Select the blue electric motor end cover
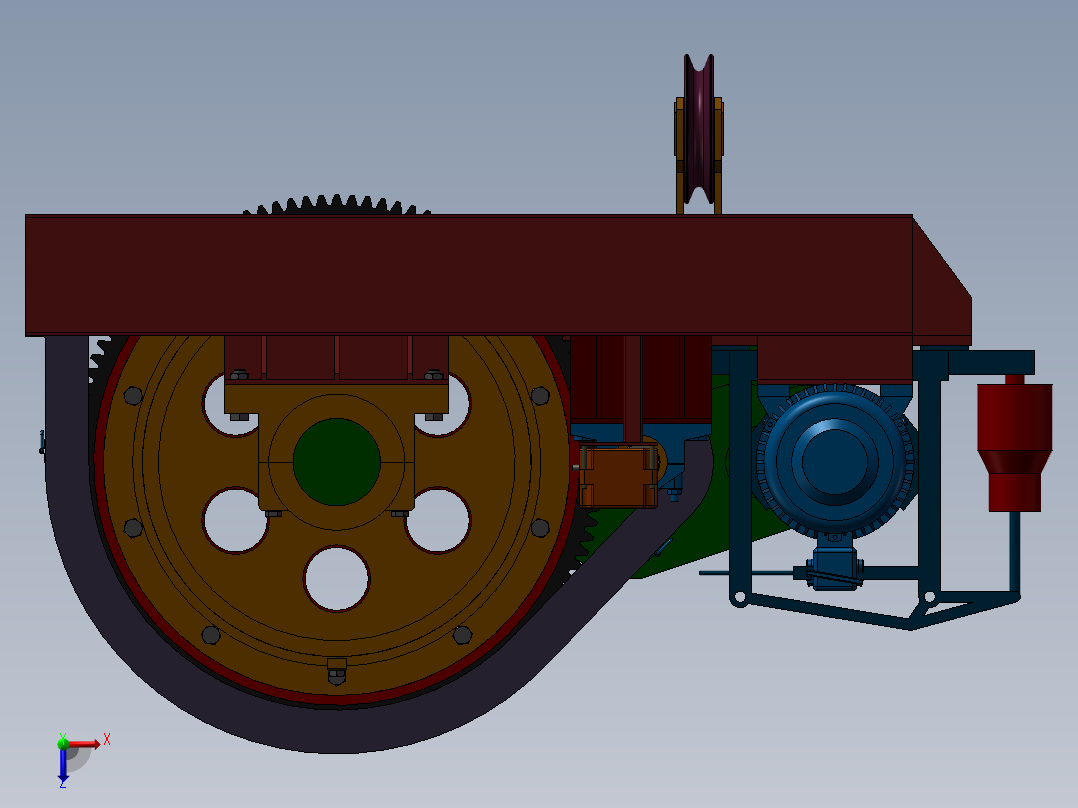The height and width of the screenshot is (808, 1078). (x=835, y=459)
